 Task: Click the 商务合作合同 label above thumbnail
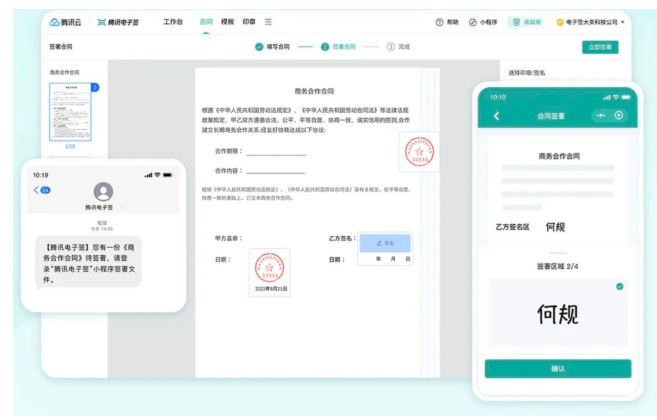65,73
